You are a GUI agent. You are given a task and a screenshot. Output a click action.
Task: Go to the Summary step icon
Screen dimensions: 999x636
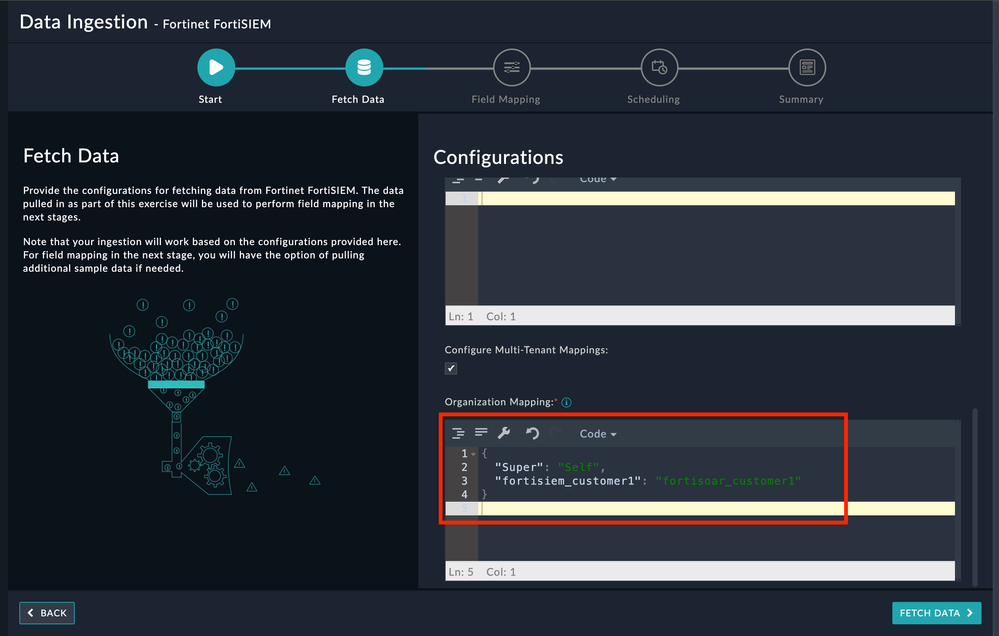click(807, 68)
